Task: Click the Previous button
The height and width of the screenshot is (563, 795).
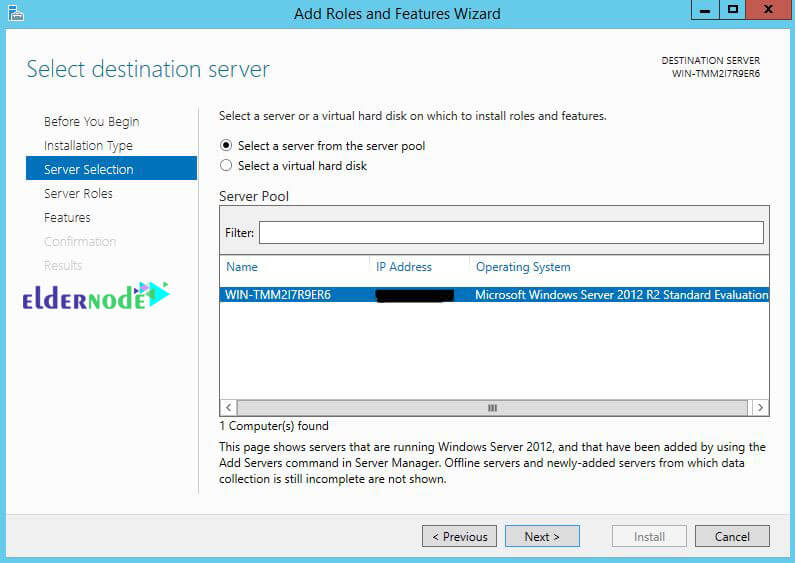Action: (459, 536)
